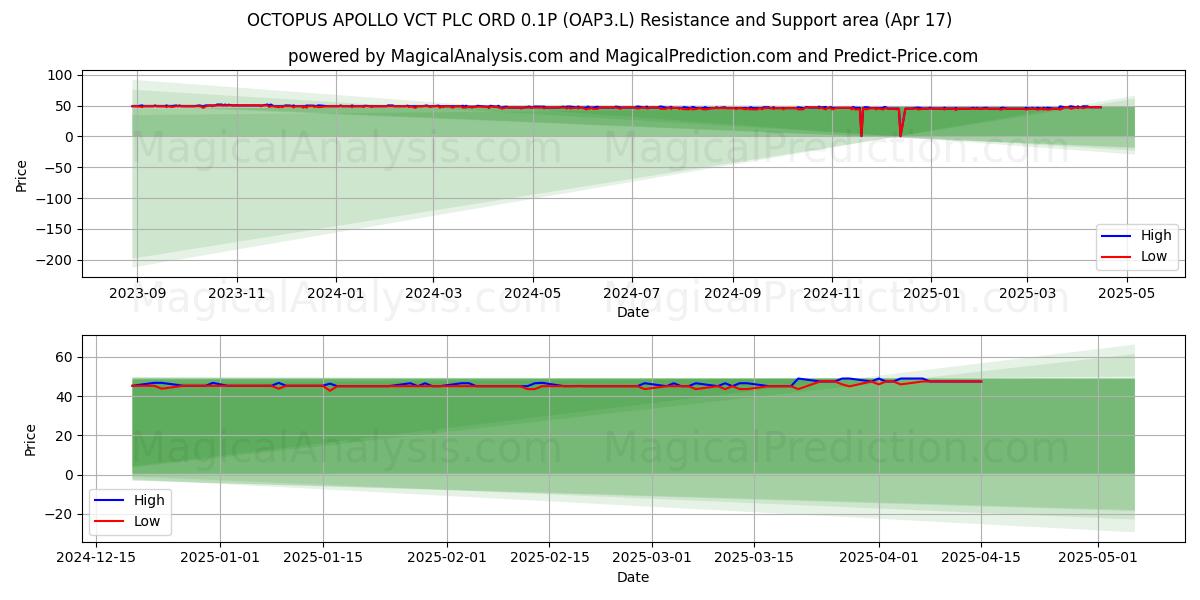Click the '2025-05' label on the top chart date axis

tap(1127, 294)
